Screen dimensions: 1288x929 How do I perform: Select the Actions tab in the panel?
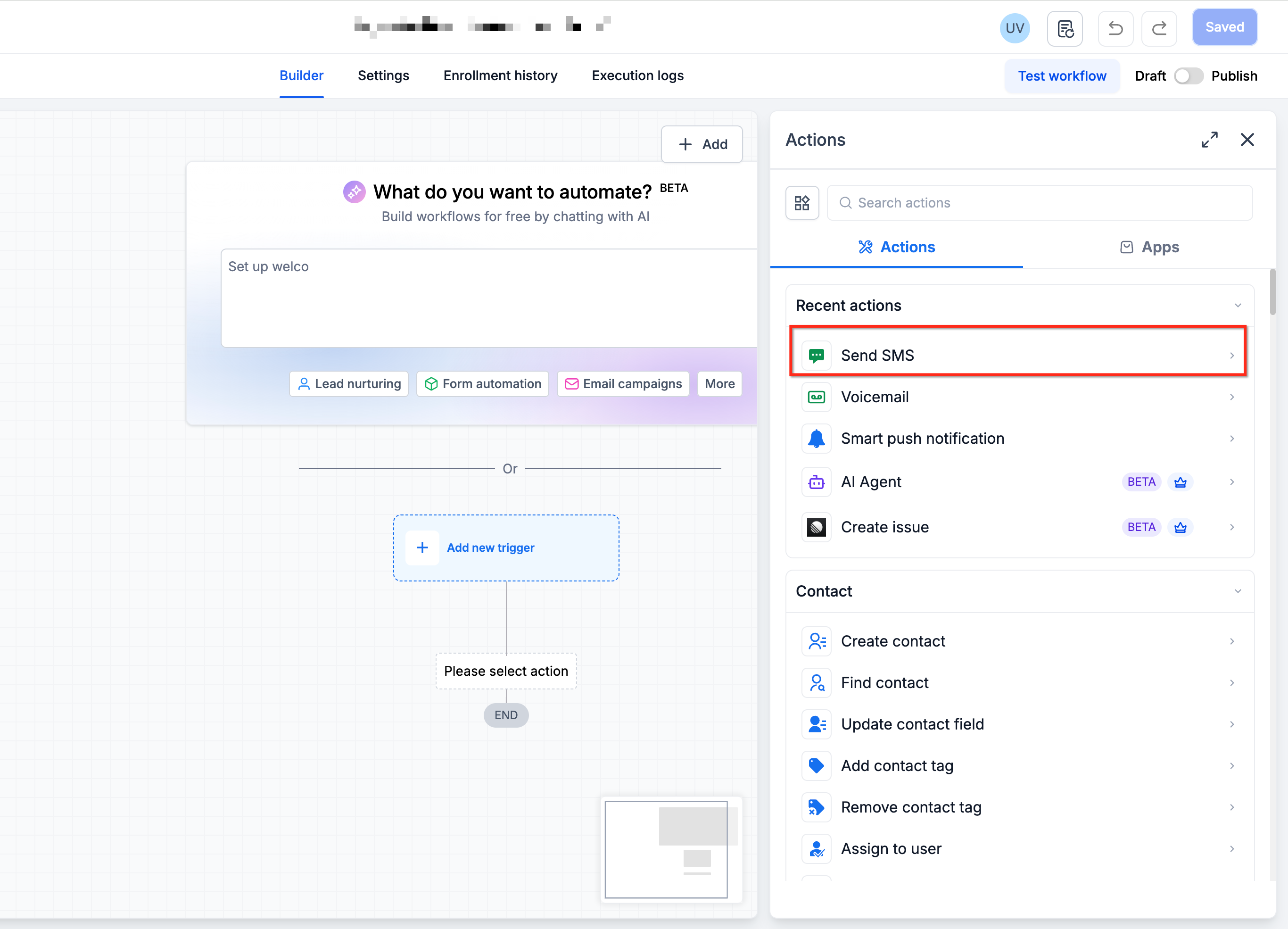896,247
